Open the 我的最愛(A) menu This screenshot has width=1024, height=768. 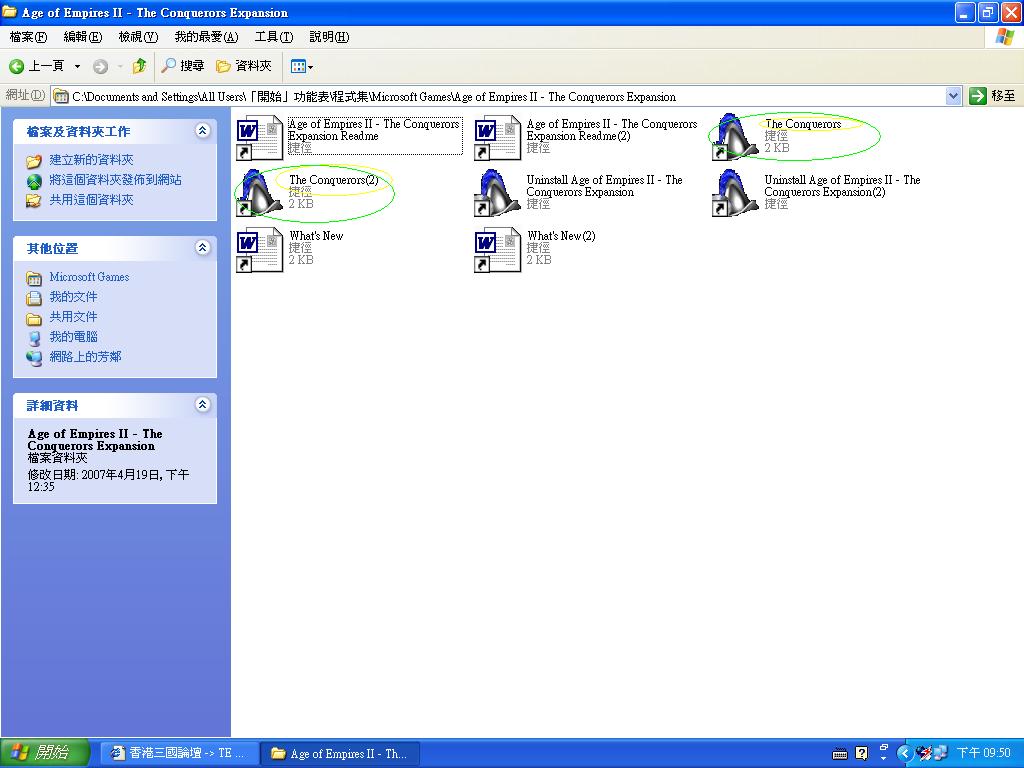pos(206,37)
